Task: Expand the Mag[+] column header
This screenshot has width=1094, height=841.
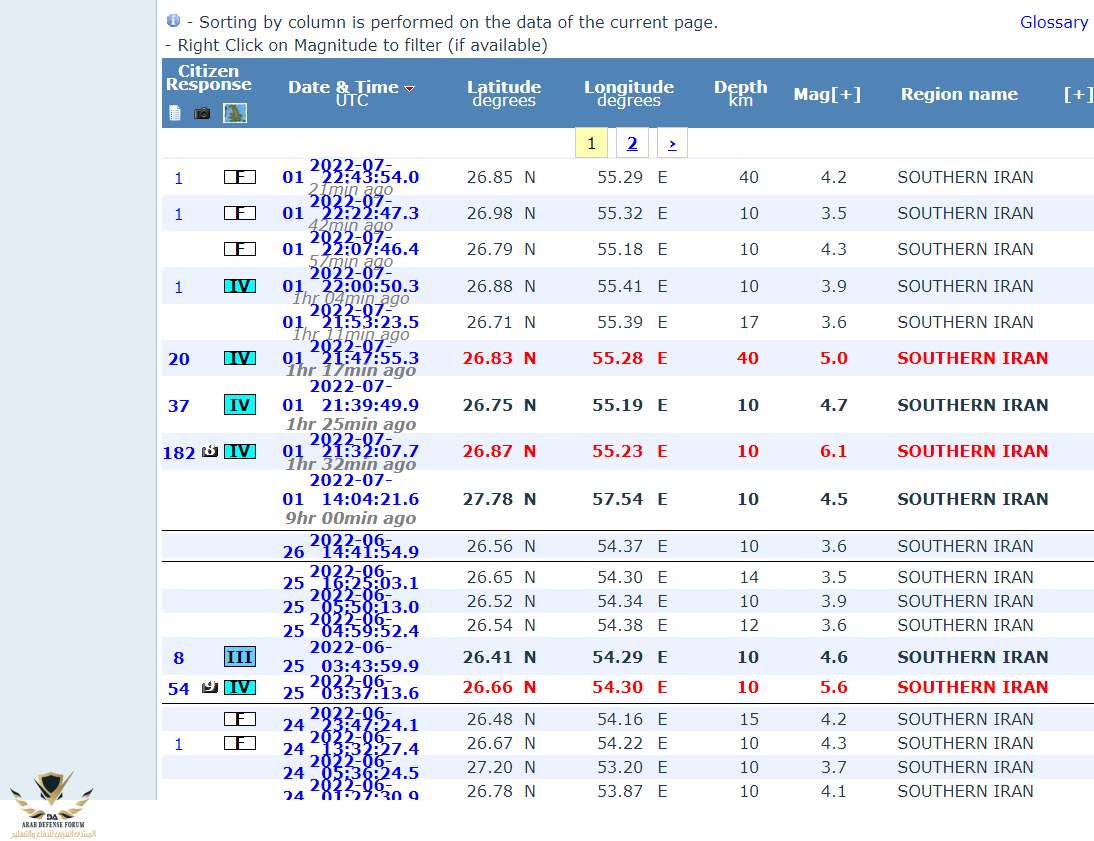Action: [827, 94]
